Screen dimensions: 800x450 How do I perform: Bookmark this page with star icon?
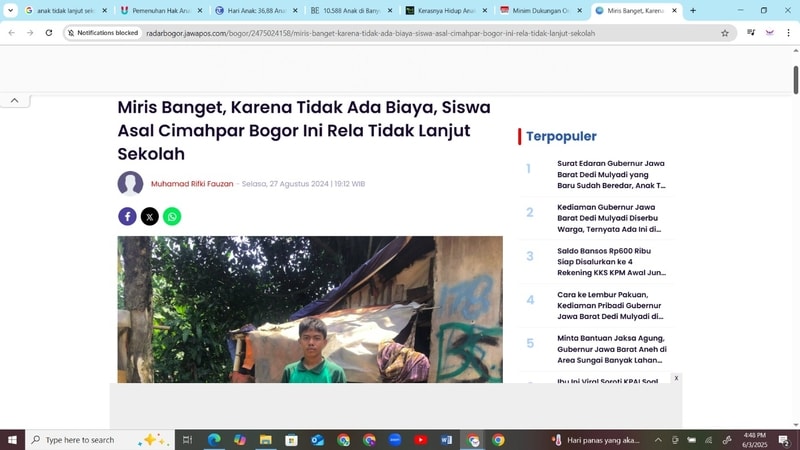point(724,33)
